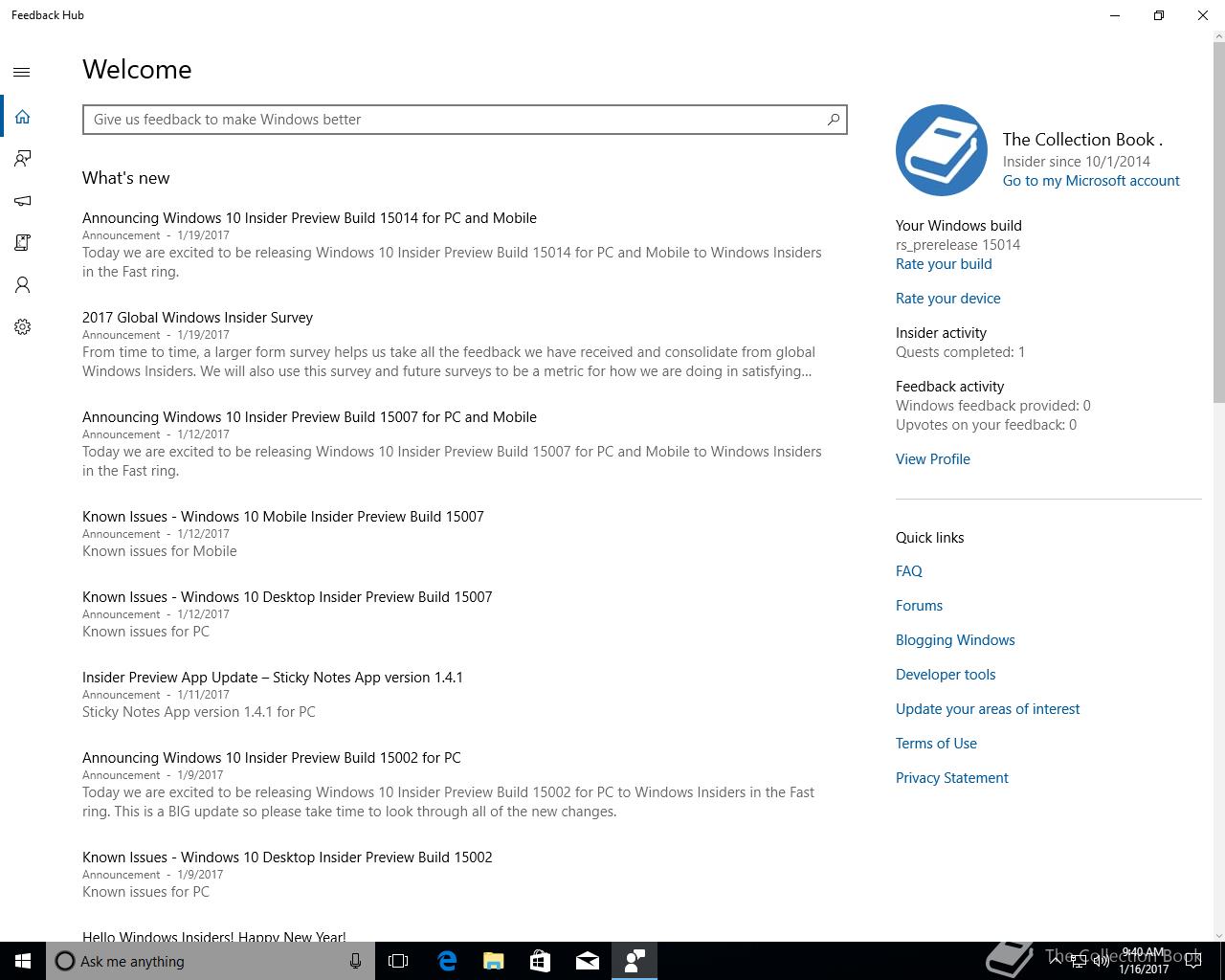Viewport: 1225px width, 980px height.
Task: Click The Collection Book profile picture
Action: [x=941, y=150]
